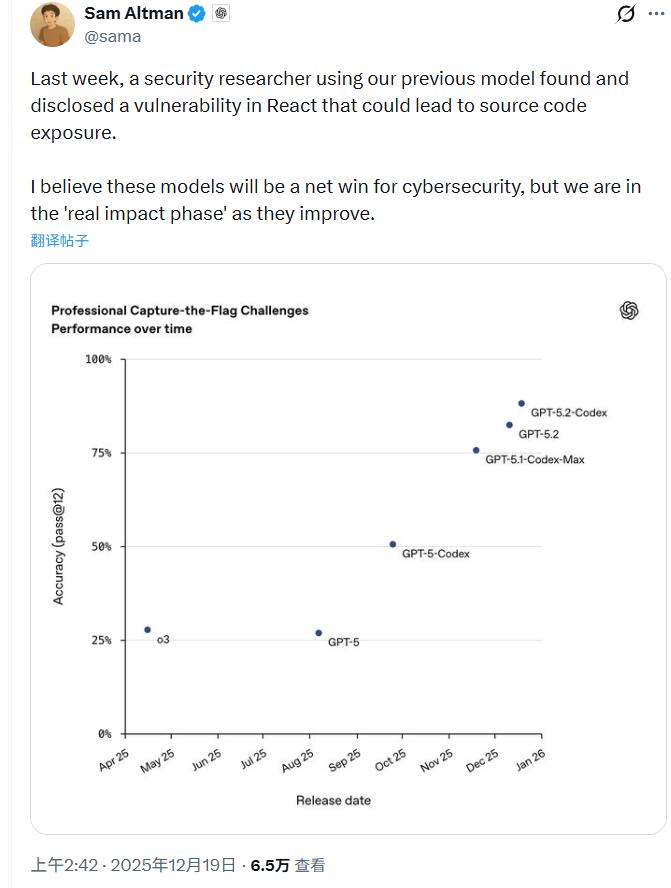671x888 pixels.
Task: Open the 6.5万 查看 view count
Action: pyautogui.click(x=287, y=865)
